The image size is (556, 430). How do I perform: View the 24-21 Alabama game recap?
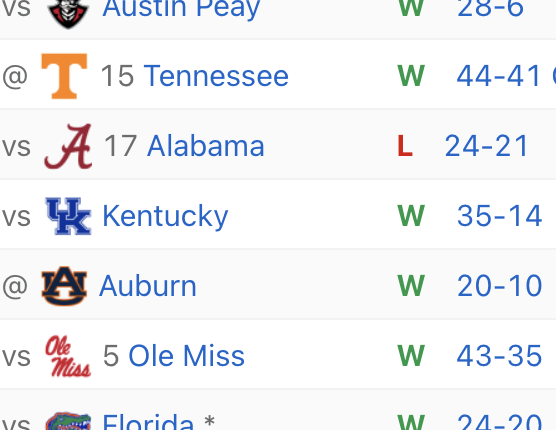tap(486, 146)
